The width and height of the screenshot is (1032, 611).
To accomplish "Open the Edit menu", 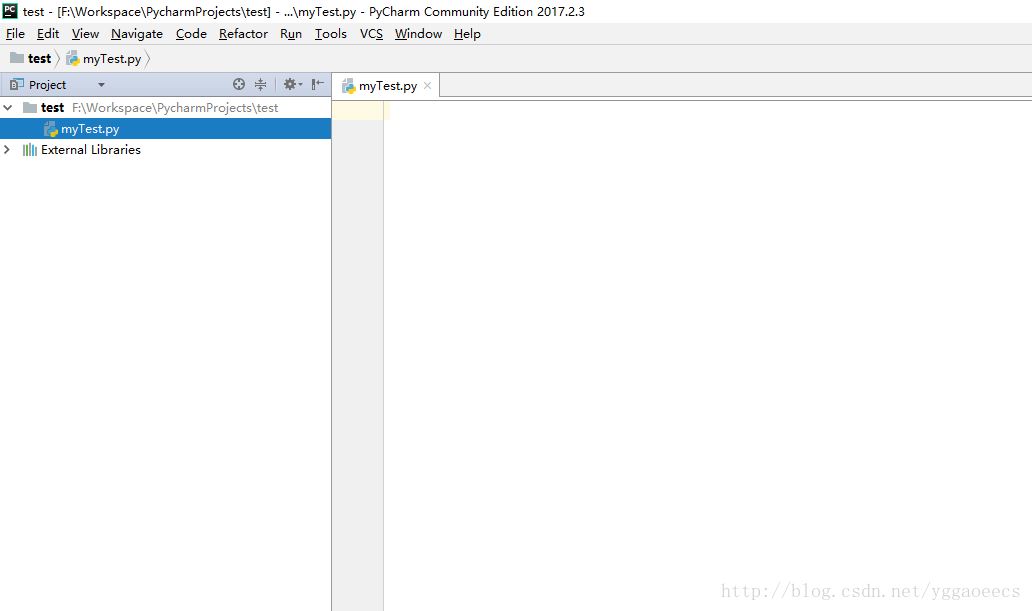I will (47, 34).
